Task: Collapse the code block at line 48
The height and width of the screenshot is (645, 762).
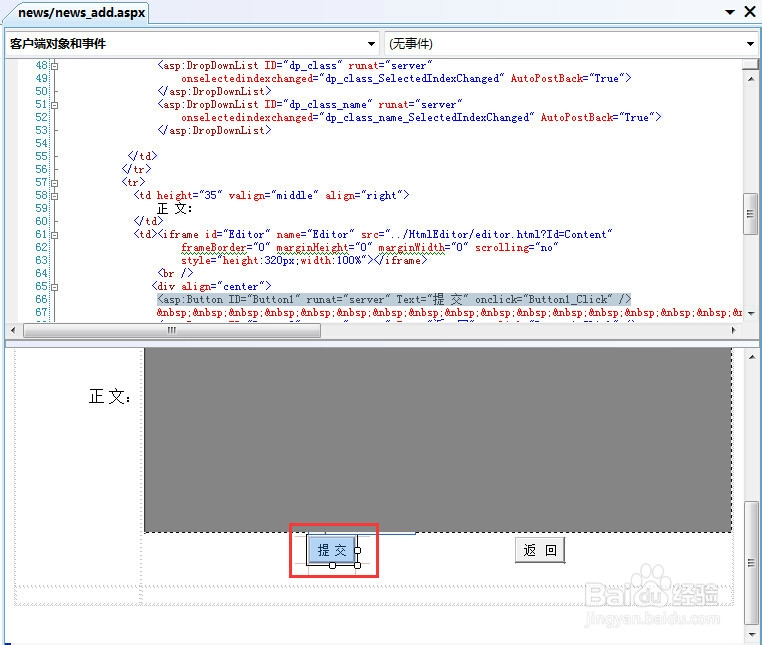Action: coord(54,66)
